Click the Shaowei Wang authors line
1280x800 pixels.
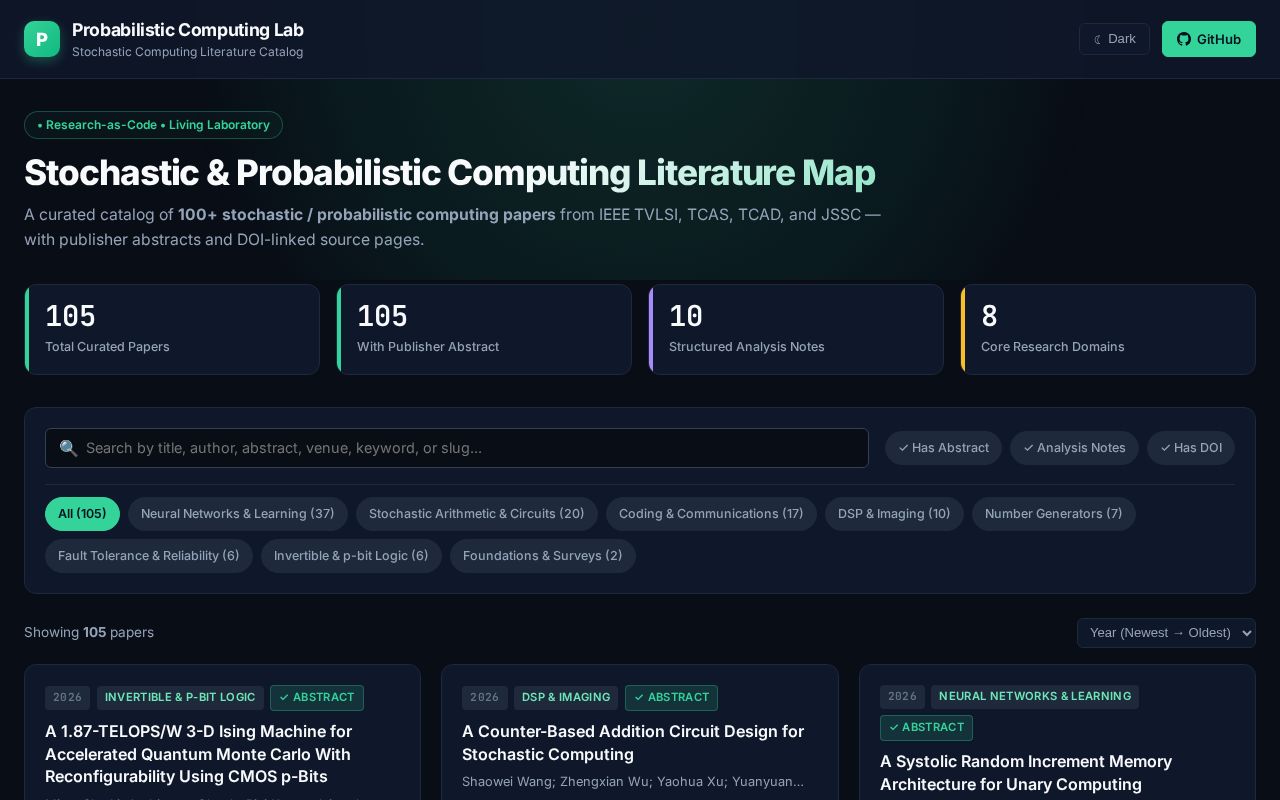coord(633,782)
